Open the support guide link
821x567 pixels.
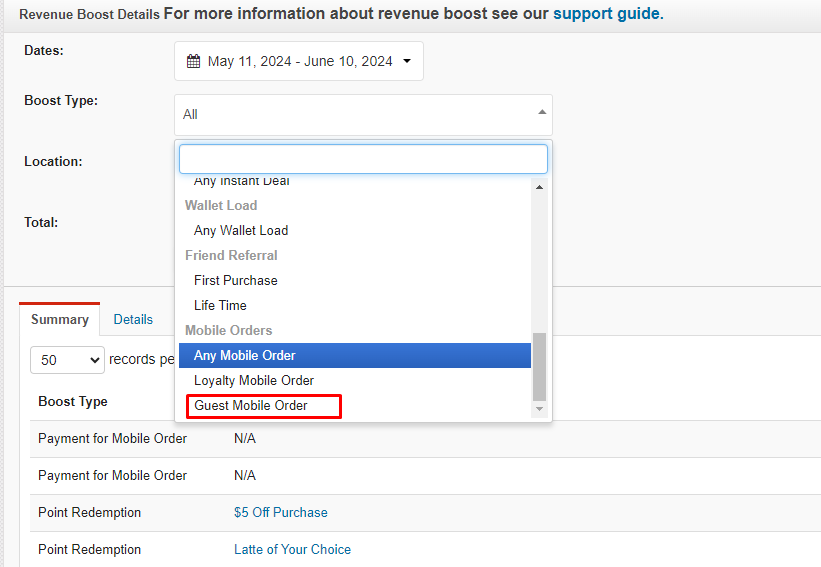coord(608,13)
